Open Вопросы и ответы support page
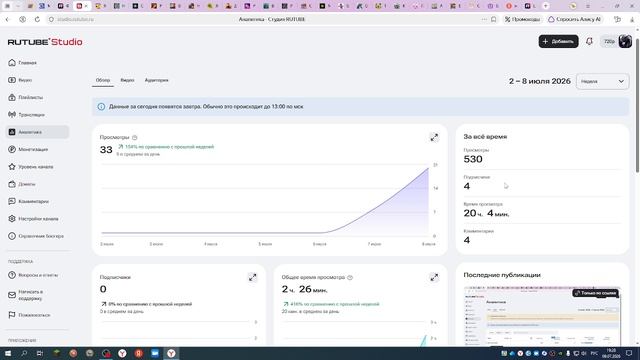The image size is (640, 360). [x=33, y=275]
